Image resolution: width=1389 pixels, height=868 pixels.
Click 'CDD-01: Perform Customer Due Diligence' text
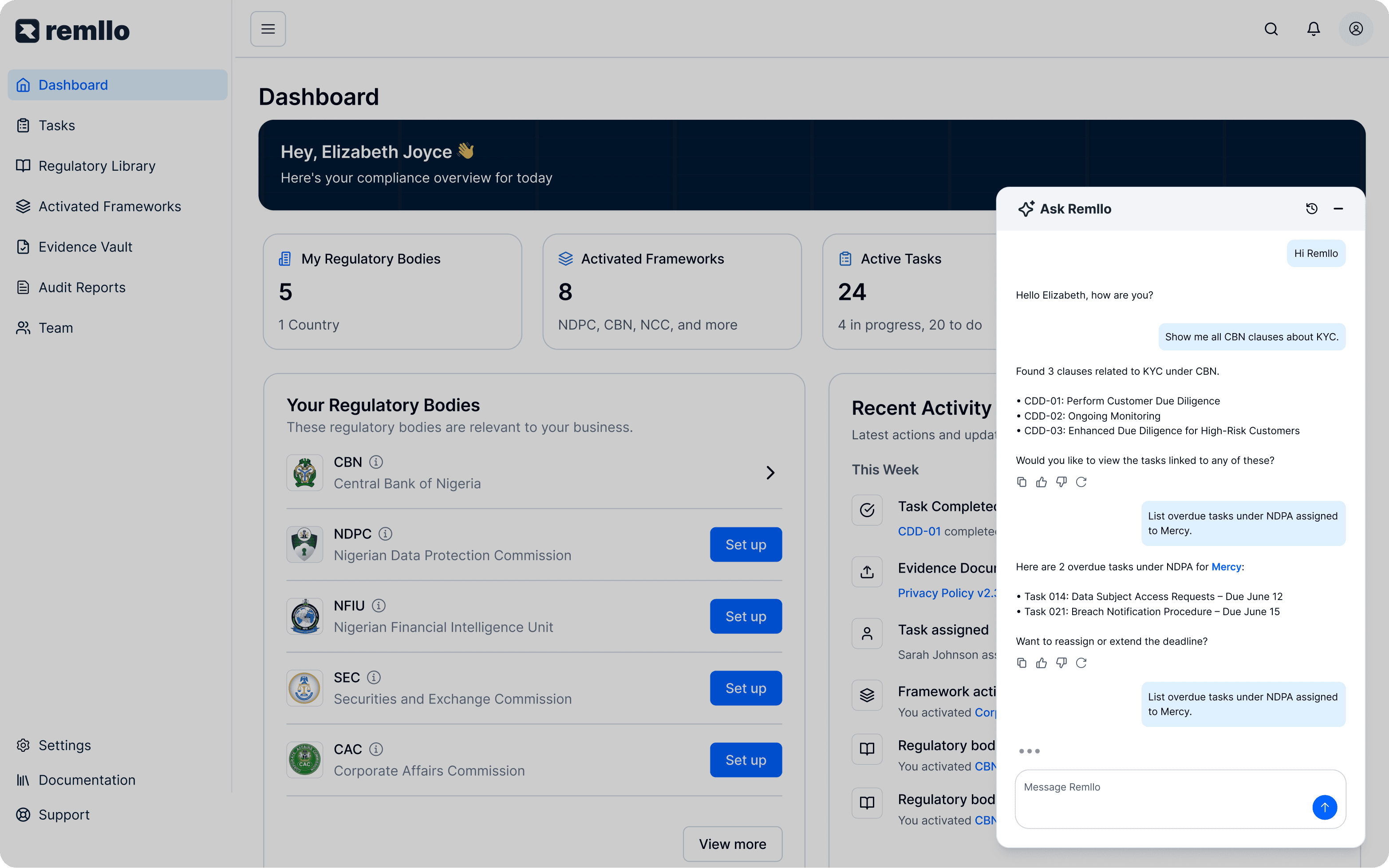point(1121,401)
